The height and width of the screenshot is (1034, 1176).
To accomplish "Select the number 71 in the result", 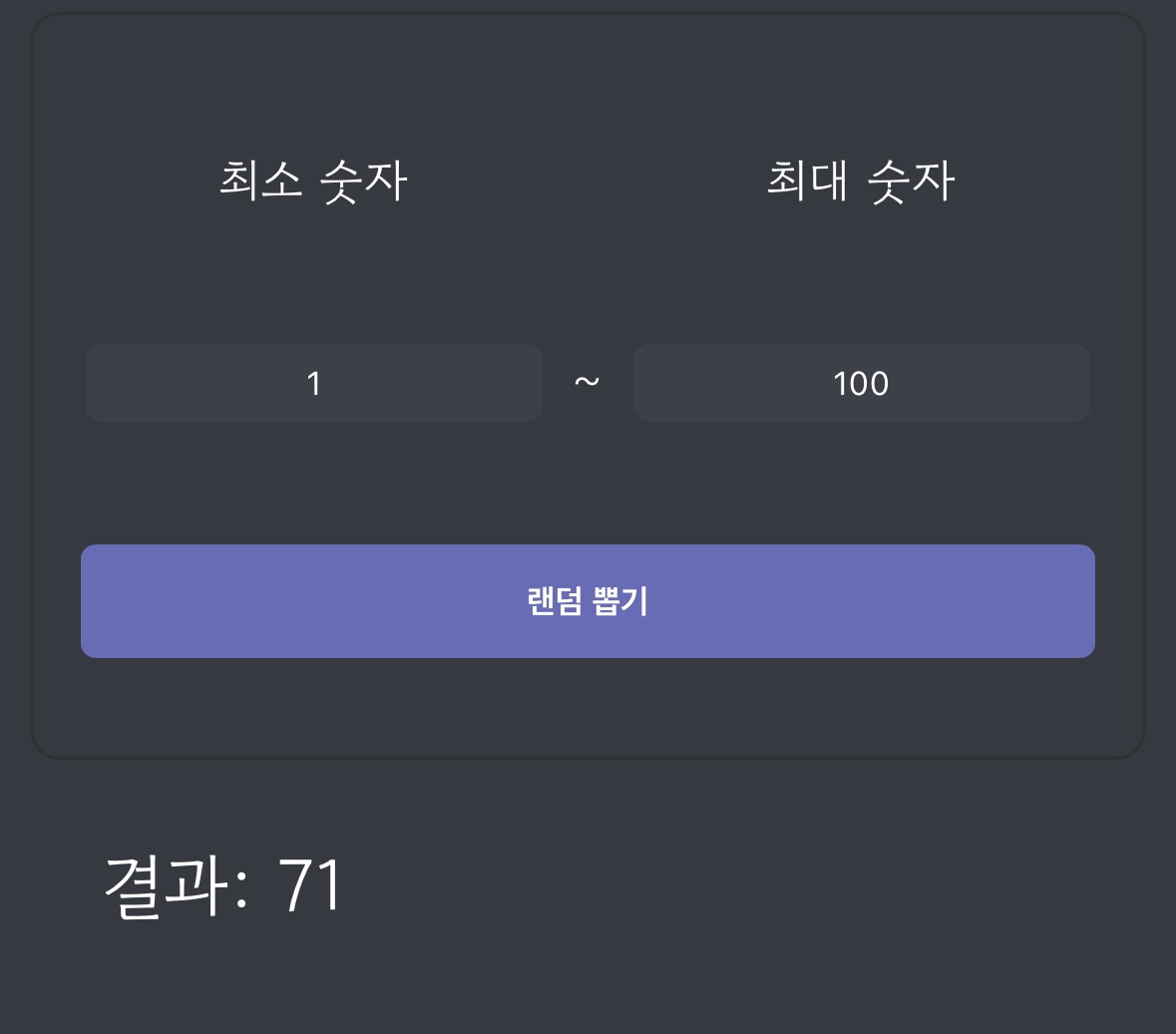I will pyautogui.click(x=311, y=886).
